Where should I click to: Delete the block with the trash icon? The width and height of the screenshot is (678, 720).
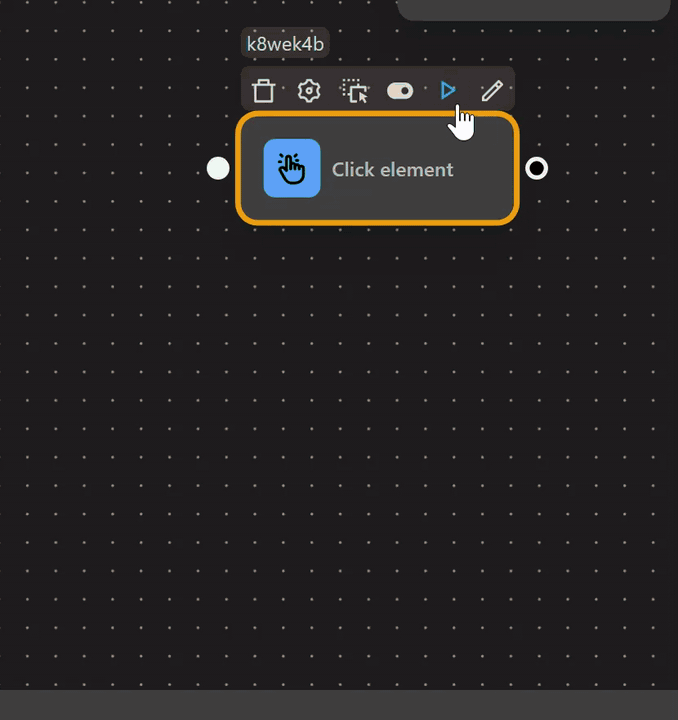[263, 91]
